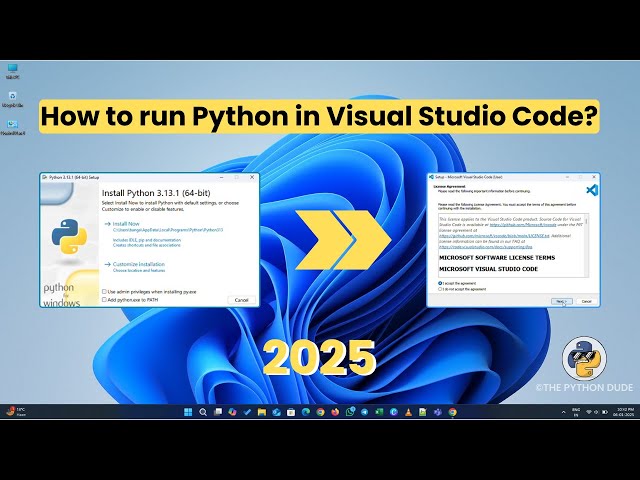This screenshot has width=640, height=480.
Task: Cancel the Python 3.13.1 setup
Action: point(242,300)
